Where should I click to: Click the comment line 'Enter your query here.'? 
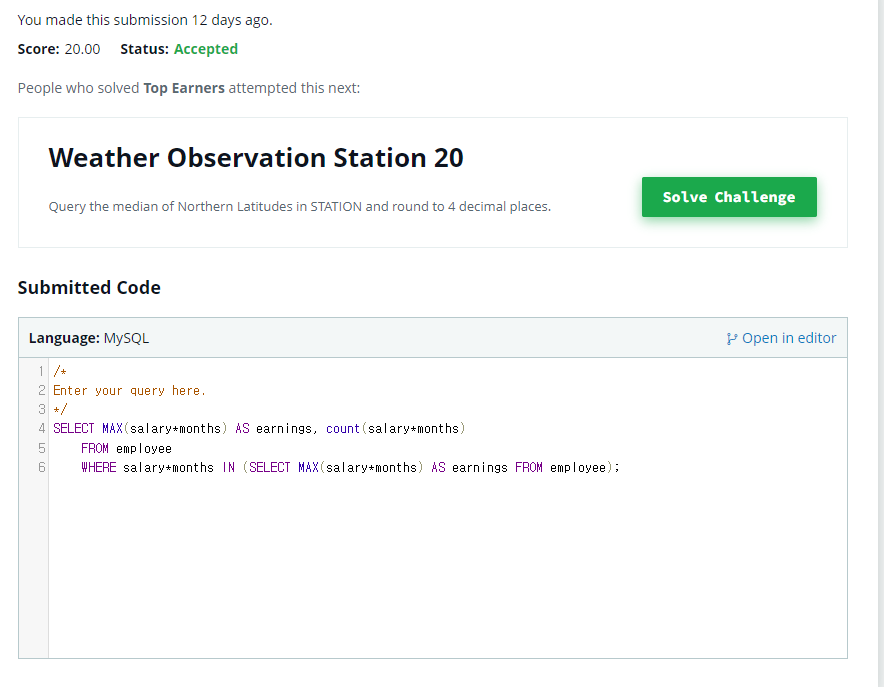[x=130, y=391]
